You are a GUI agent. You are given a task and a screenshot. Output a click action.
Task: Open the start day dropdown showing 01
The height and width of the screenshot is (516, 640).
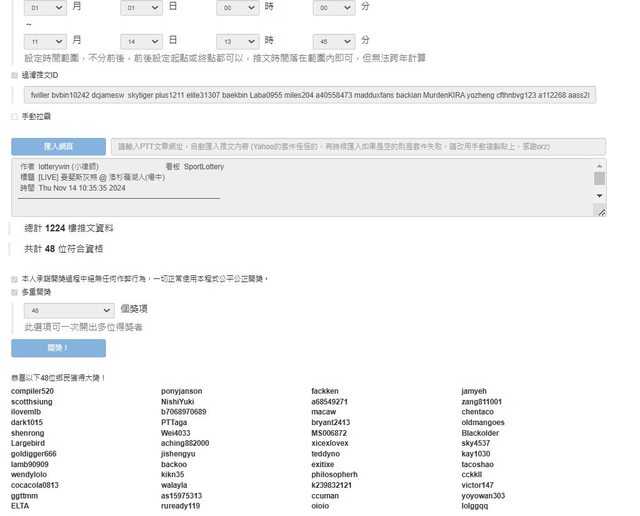click(141, 8)
